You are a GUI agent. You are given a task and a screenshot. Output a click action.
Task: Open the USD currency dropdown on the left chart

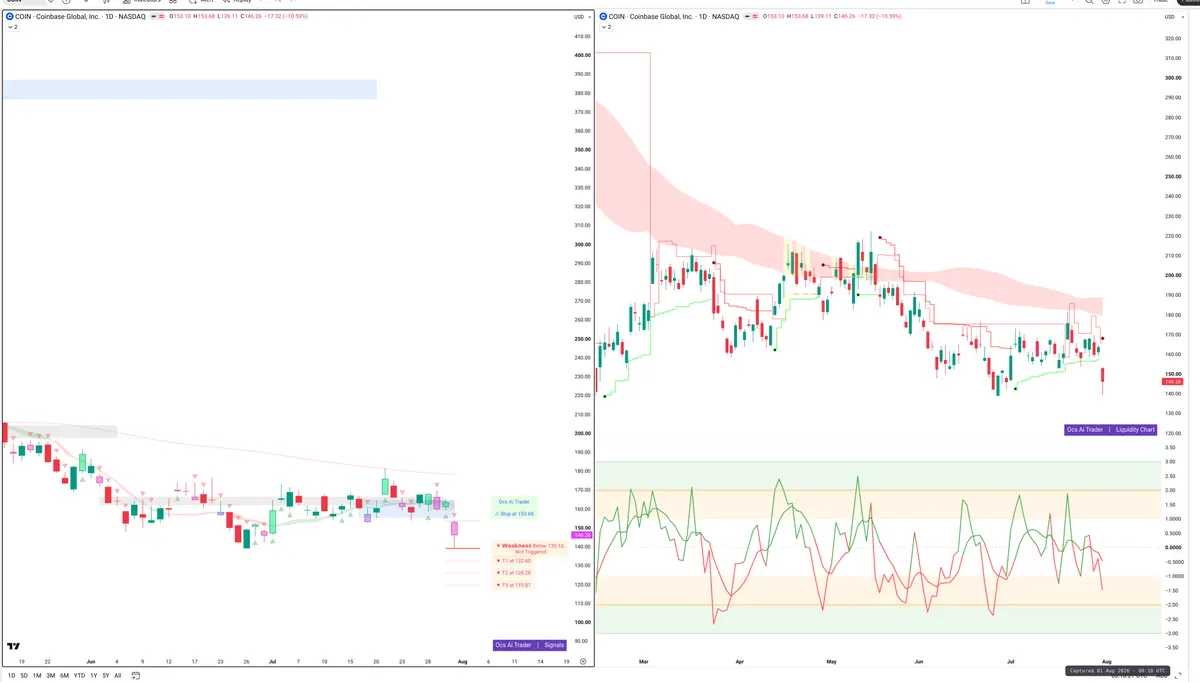tap(581, 17)
